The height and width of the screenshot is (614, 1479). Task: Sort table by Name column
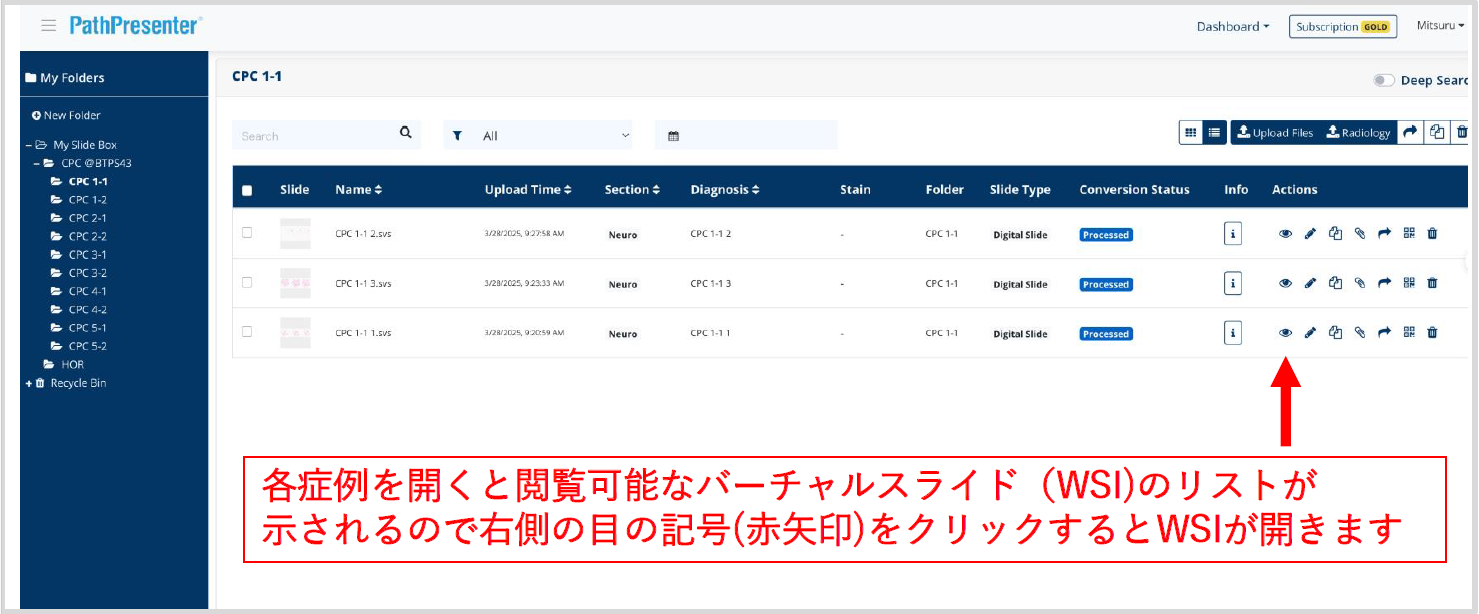[x=358, y=190]
